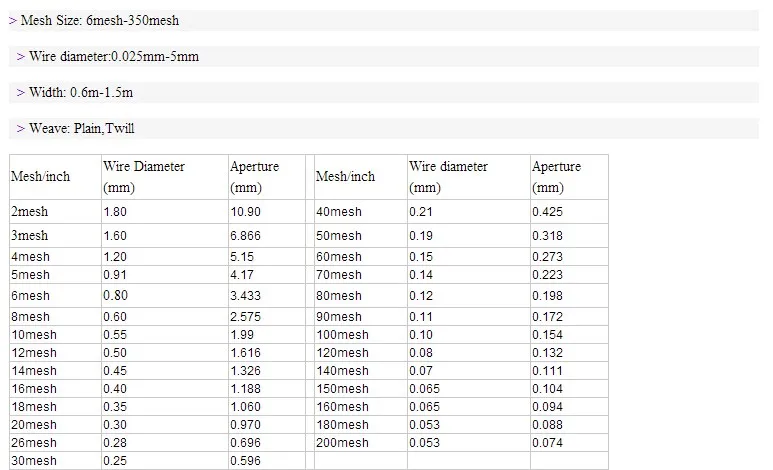Click the 0.425 aperture cell

point(547,212)
